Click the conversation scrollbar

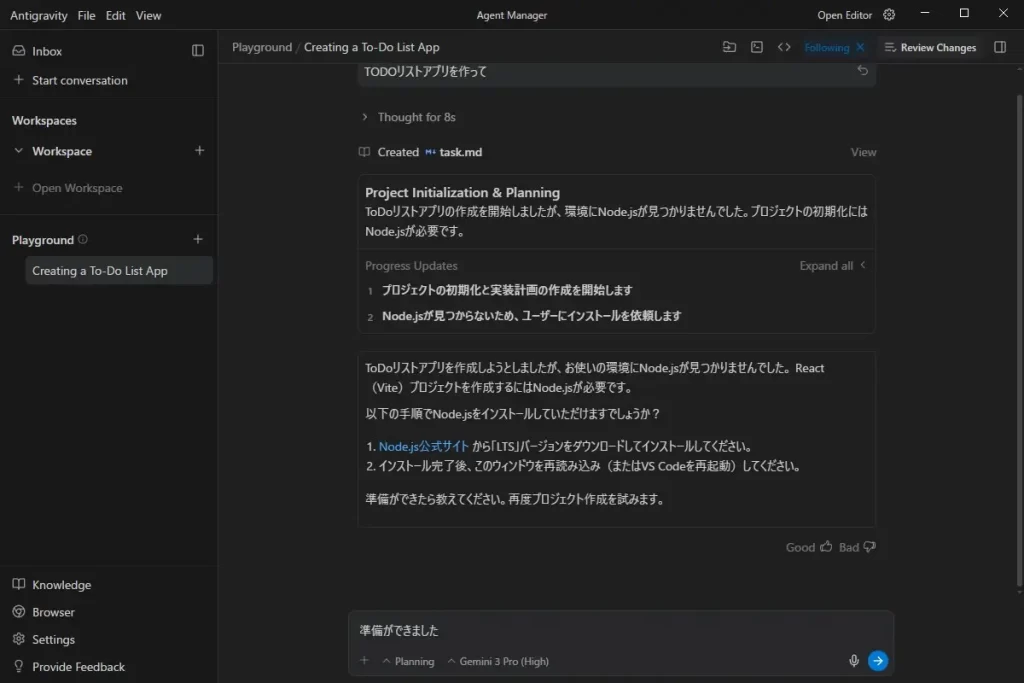pos(1019,340)
